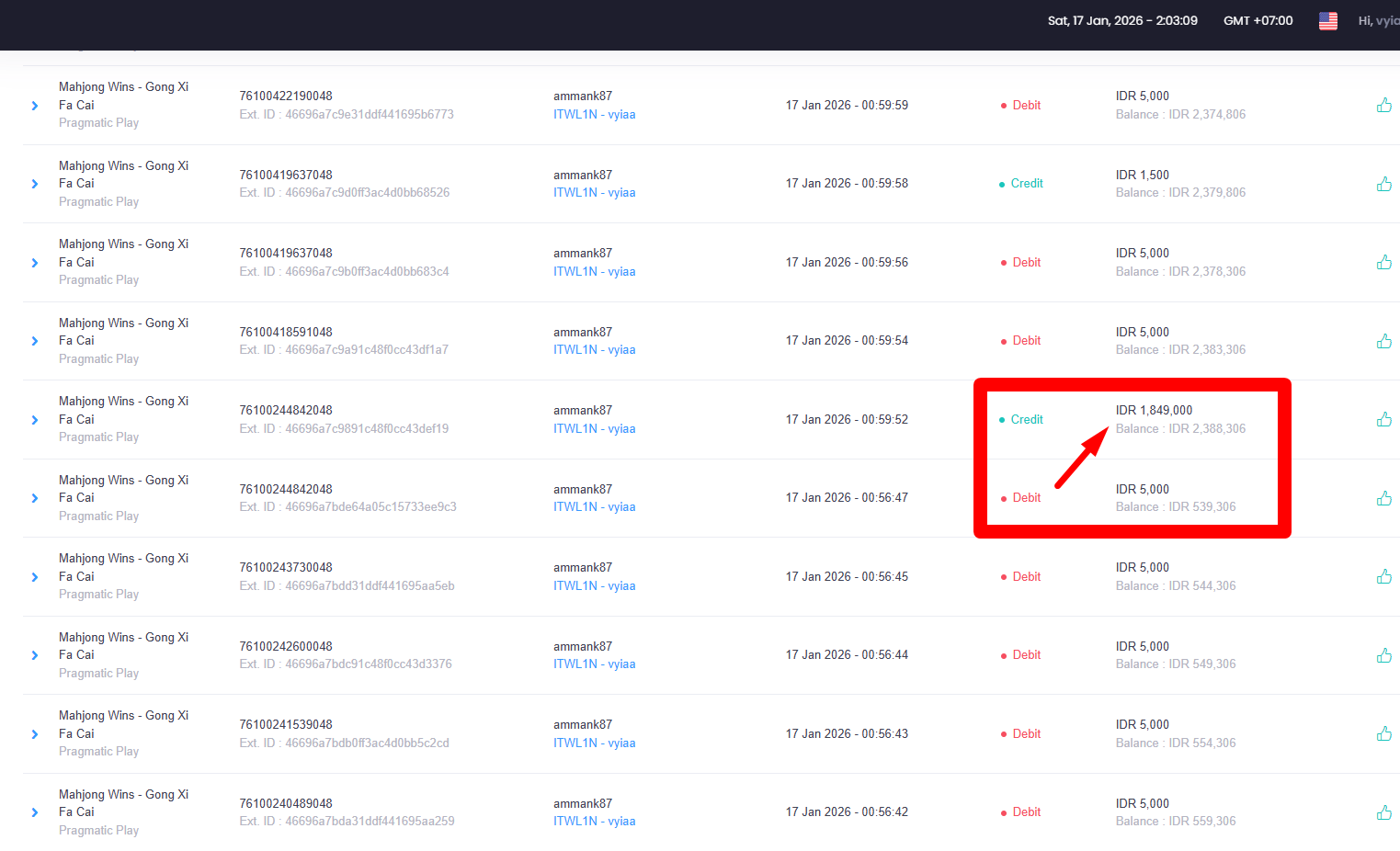Click timestamp 17 Jan 2026 - 00:56:43
Image resolution: width=1400 pixels, height=851 pixels.
[847, 734]
